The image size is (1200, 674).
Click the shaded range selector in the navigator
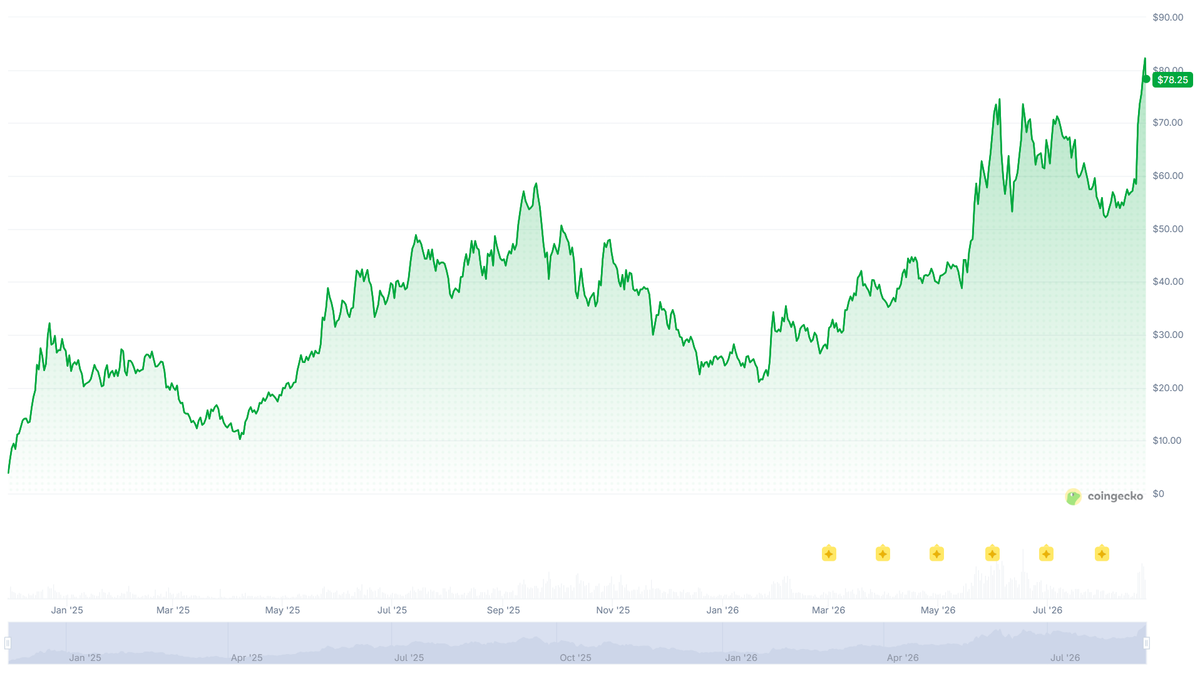coord(577,643)
